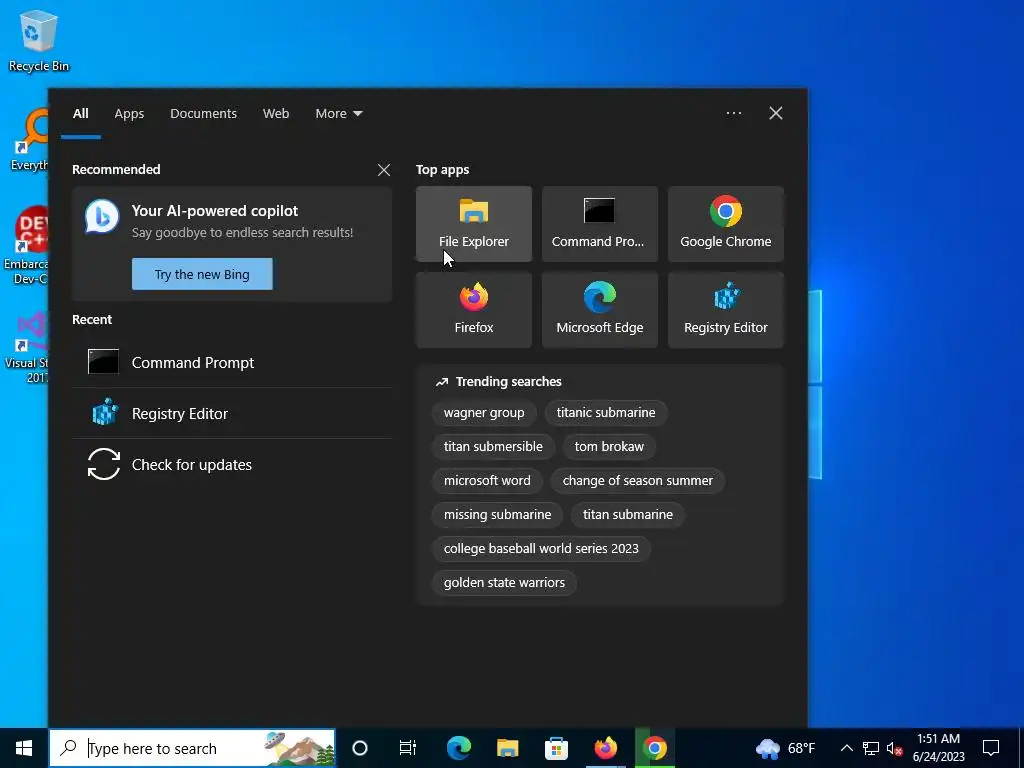This screenshot has height=768, width=1024.
Task: Click the search highlights image in search box
Action: 299,748
